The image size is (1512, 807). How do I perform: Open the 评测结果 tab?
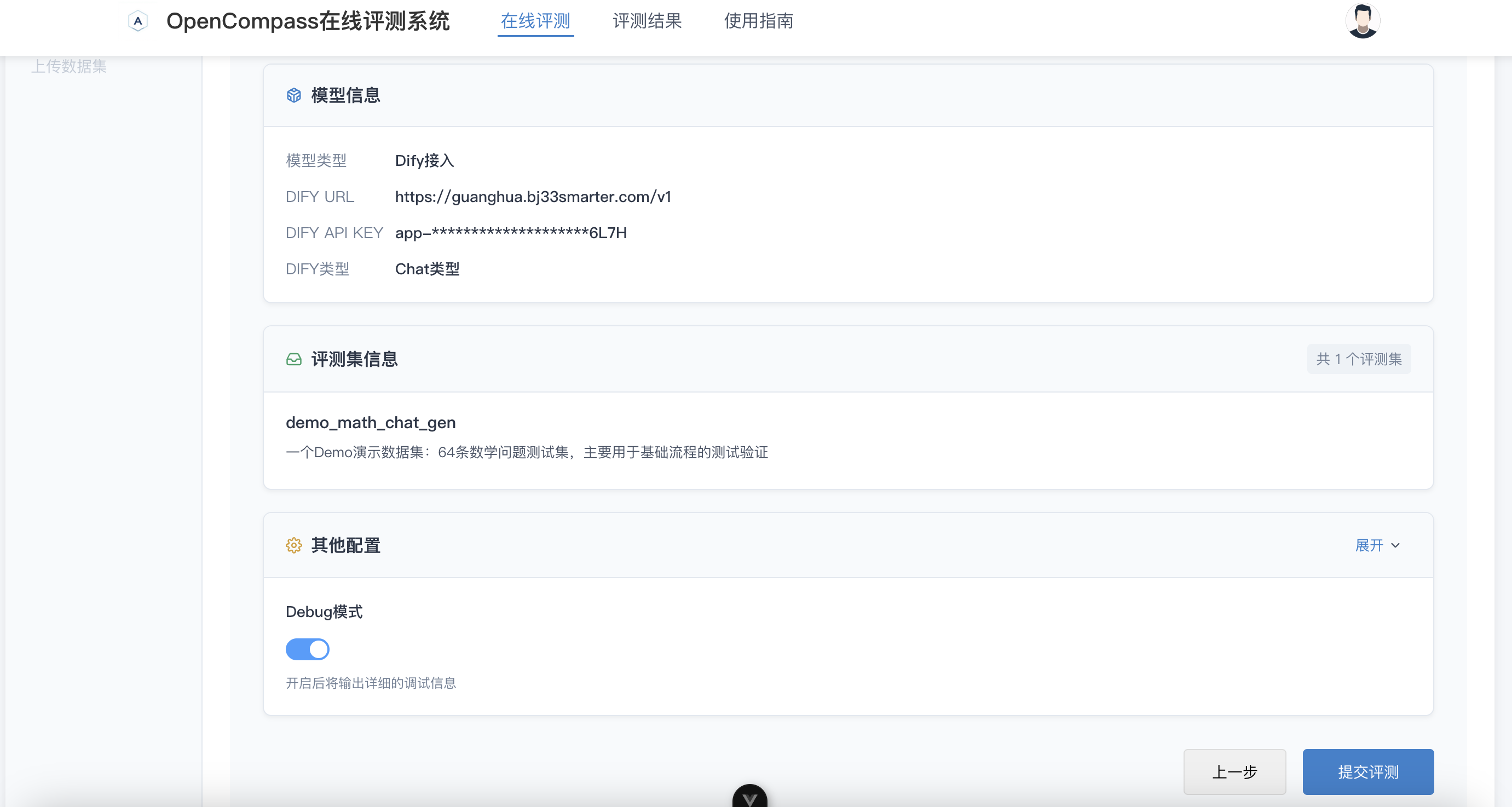coord(647,21)
